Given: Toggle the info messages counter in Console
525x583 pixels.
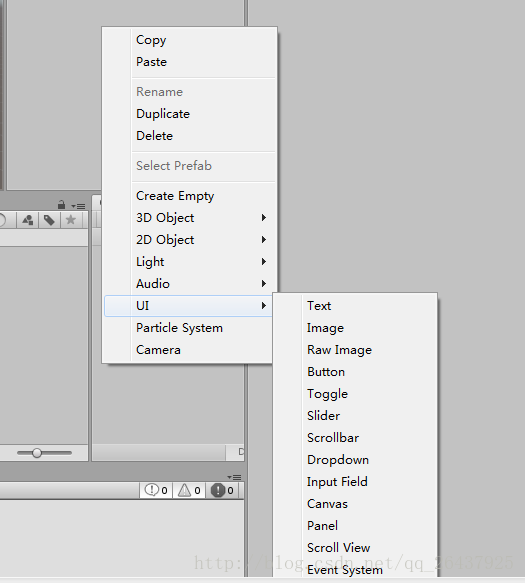Looking at the screenshot, I should 156,490.
